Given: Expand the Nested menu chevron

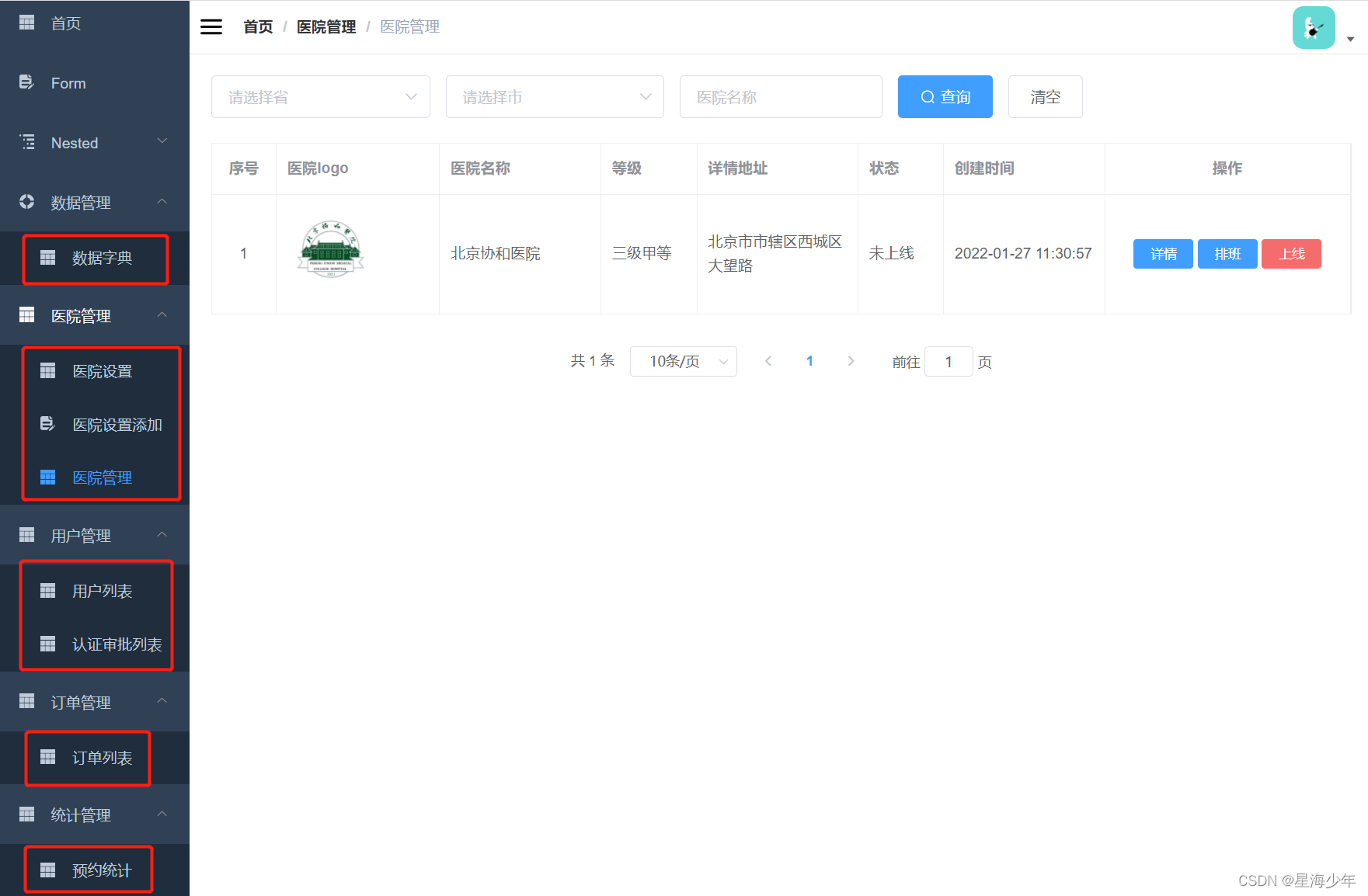Looking at the screenshot, I should (162, 141).
